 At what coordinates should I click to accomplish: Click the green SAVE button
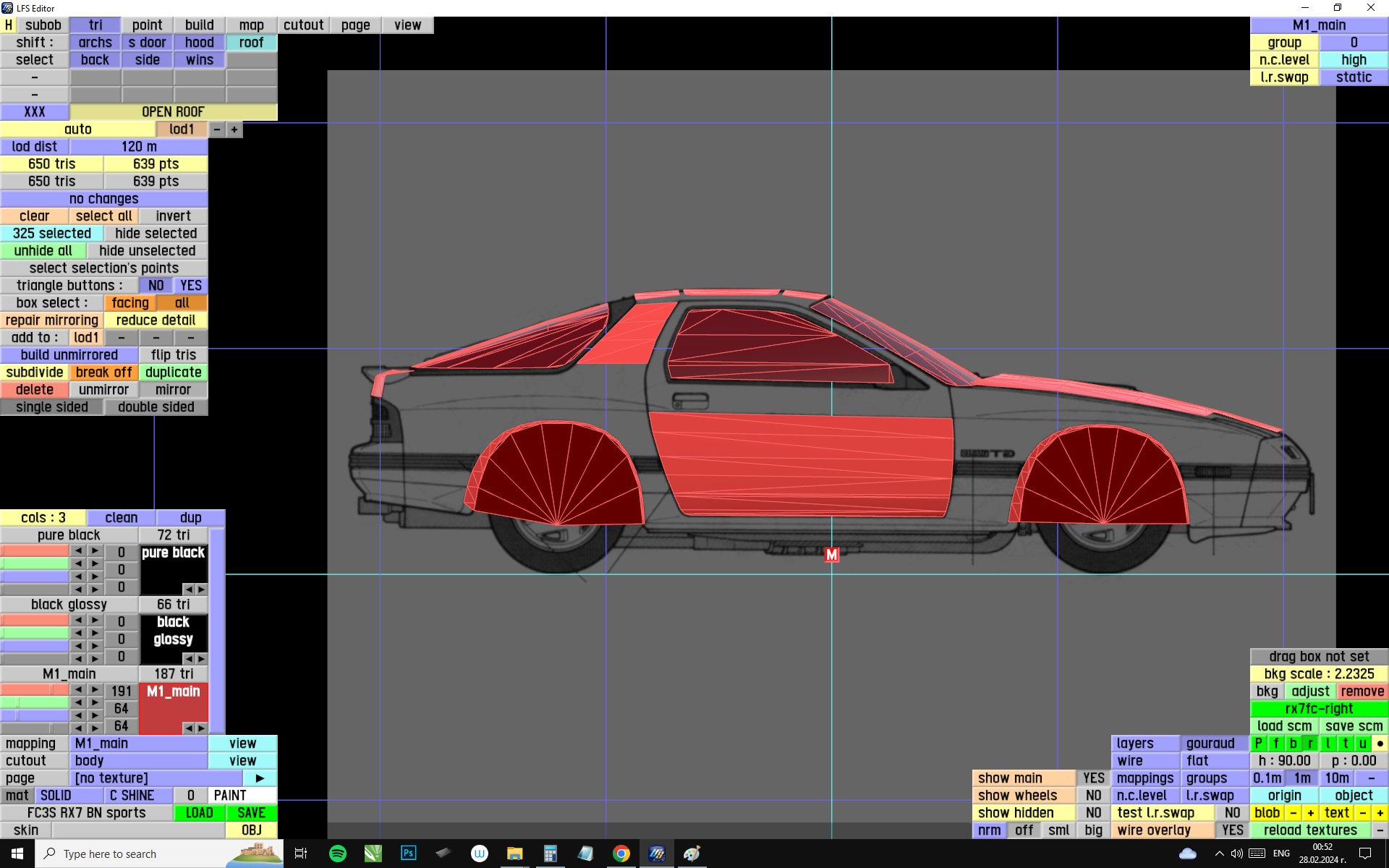(252, 813)
